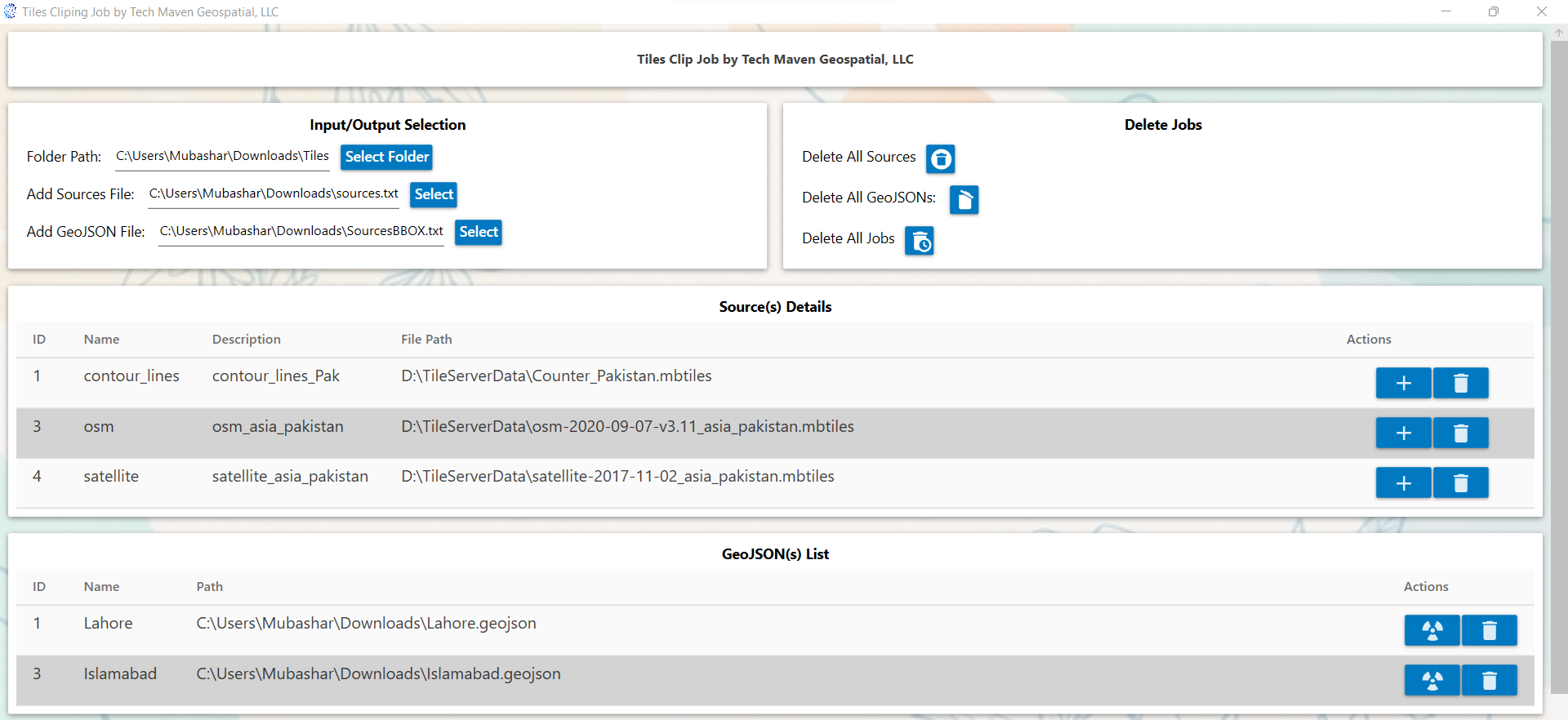
Task: Click the GeoJSON(s) List heading
Action: coord(775,554)
